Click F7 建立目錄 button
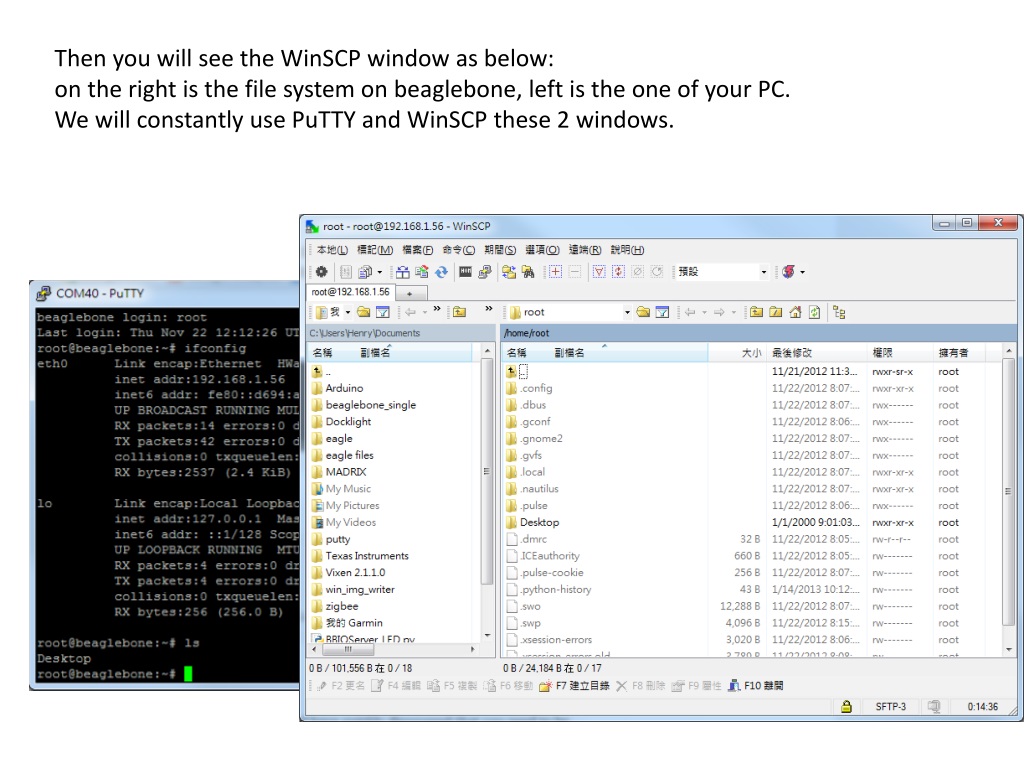Screen dimensions: 1024x768 coord(575,686)
